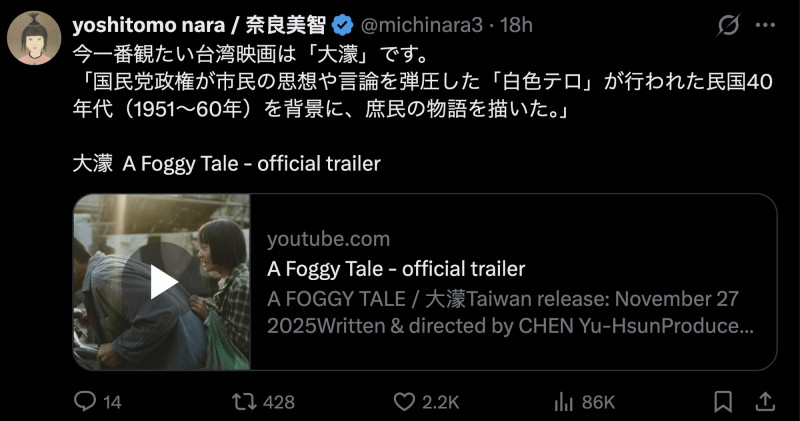The height and width of the screenshot is (421, 800).
Task: Click the repost arrows icon
Action: click(242, 401)
